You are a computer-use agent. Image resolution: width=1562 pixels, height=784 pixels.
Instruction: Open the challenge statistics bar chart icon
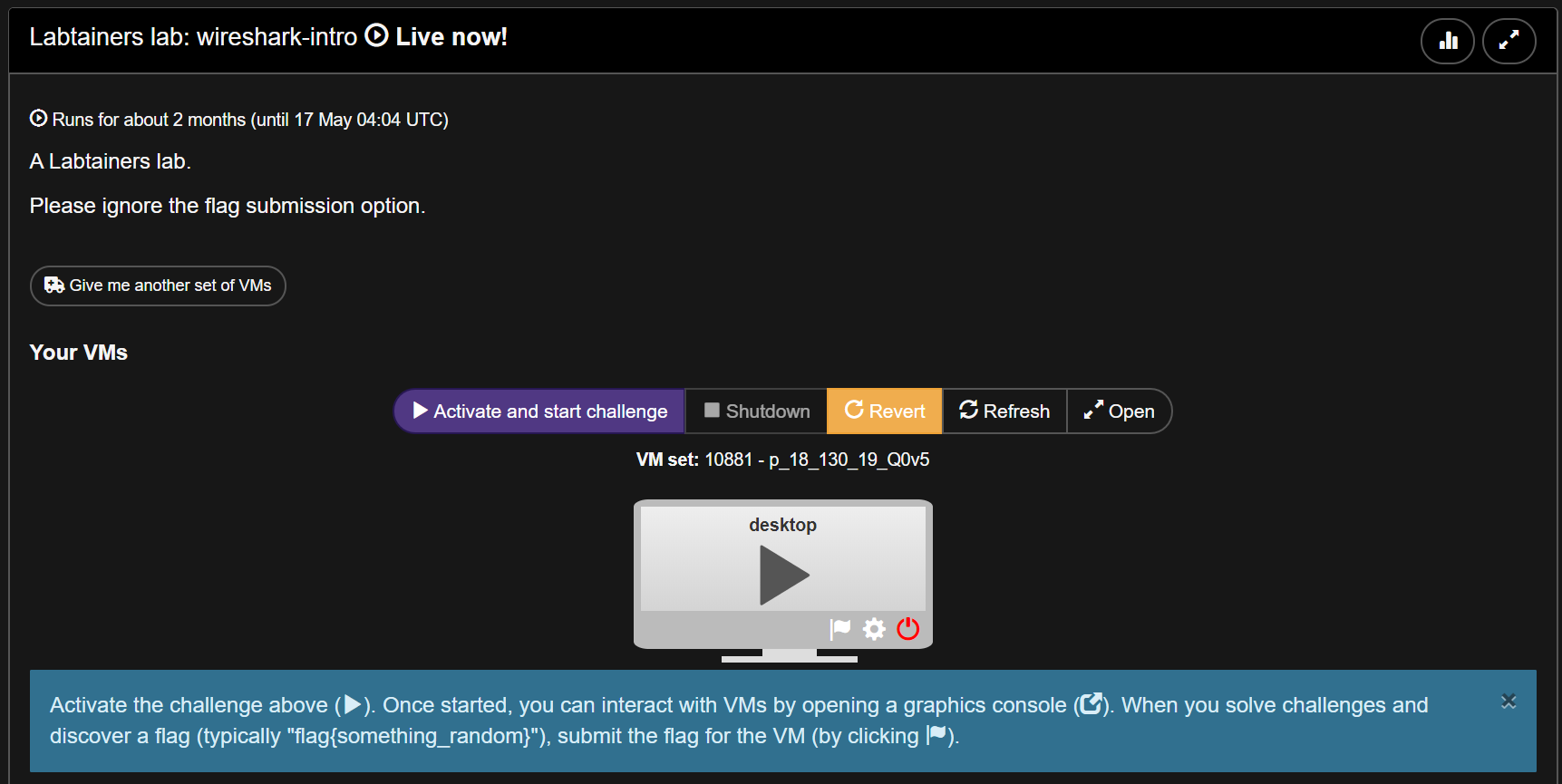click(1447, 41)
